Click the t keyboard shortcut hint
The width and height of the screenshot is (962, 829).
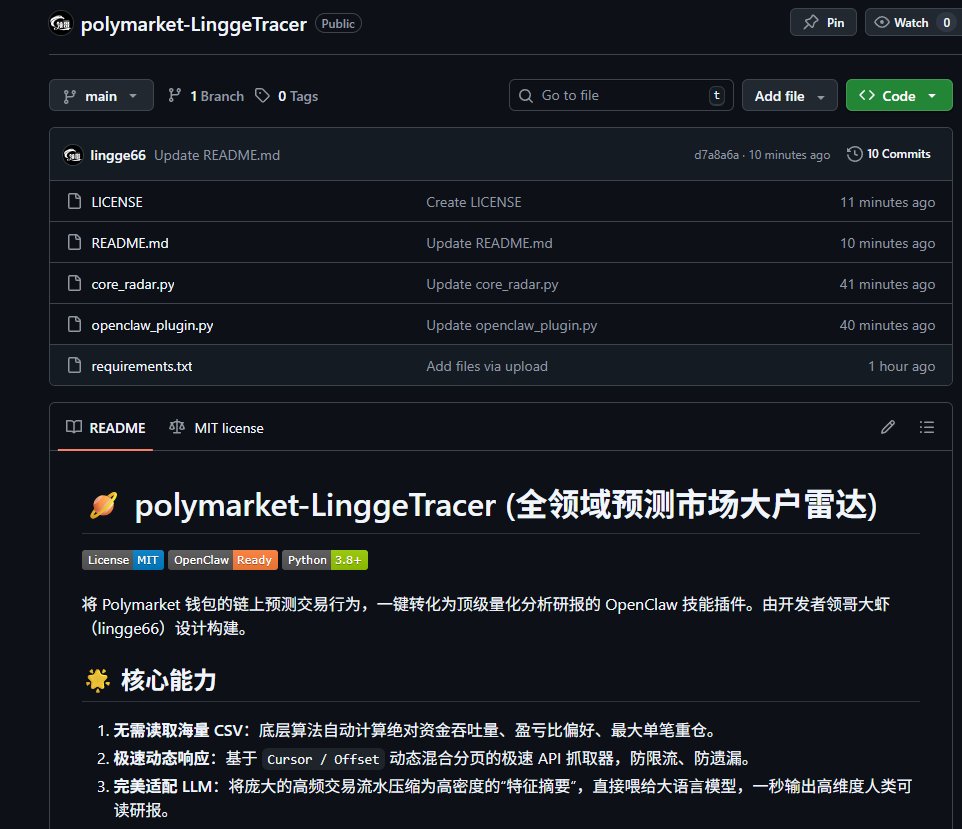pos(717,95)
